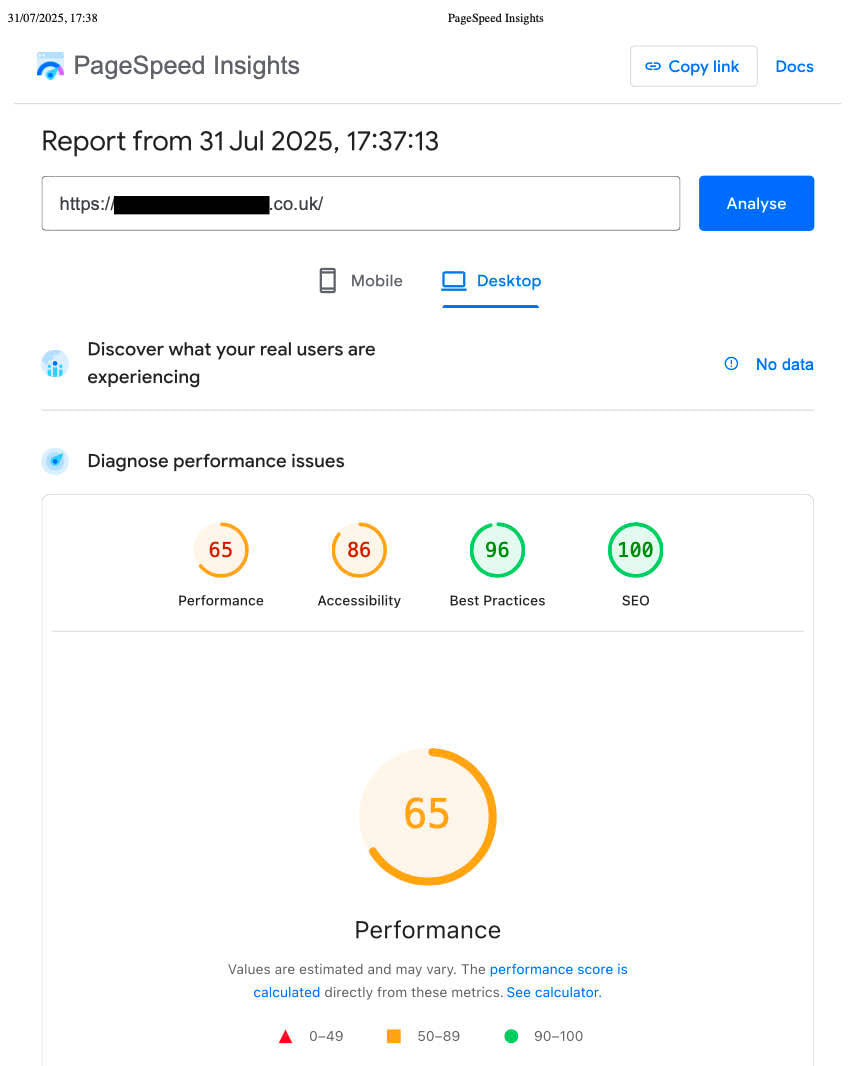Click the Analyse button
The height and width of the screenshot is (1066, 850).
pyautogui.click(x=756, y=203)
